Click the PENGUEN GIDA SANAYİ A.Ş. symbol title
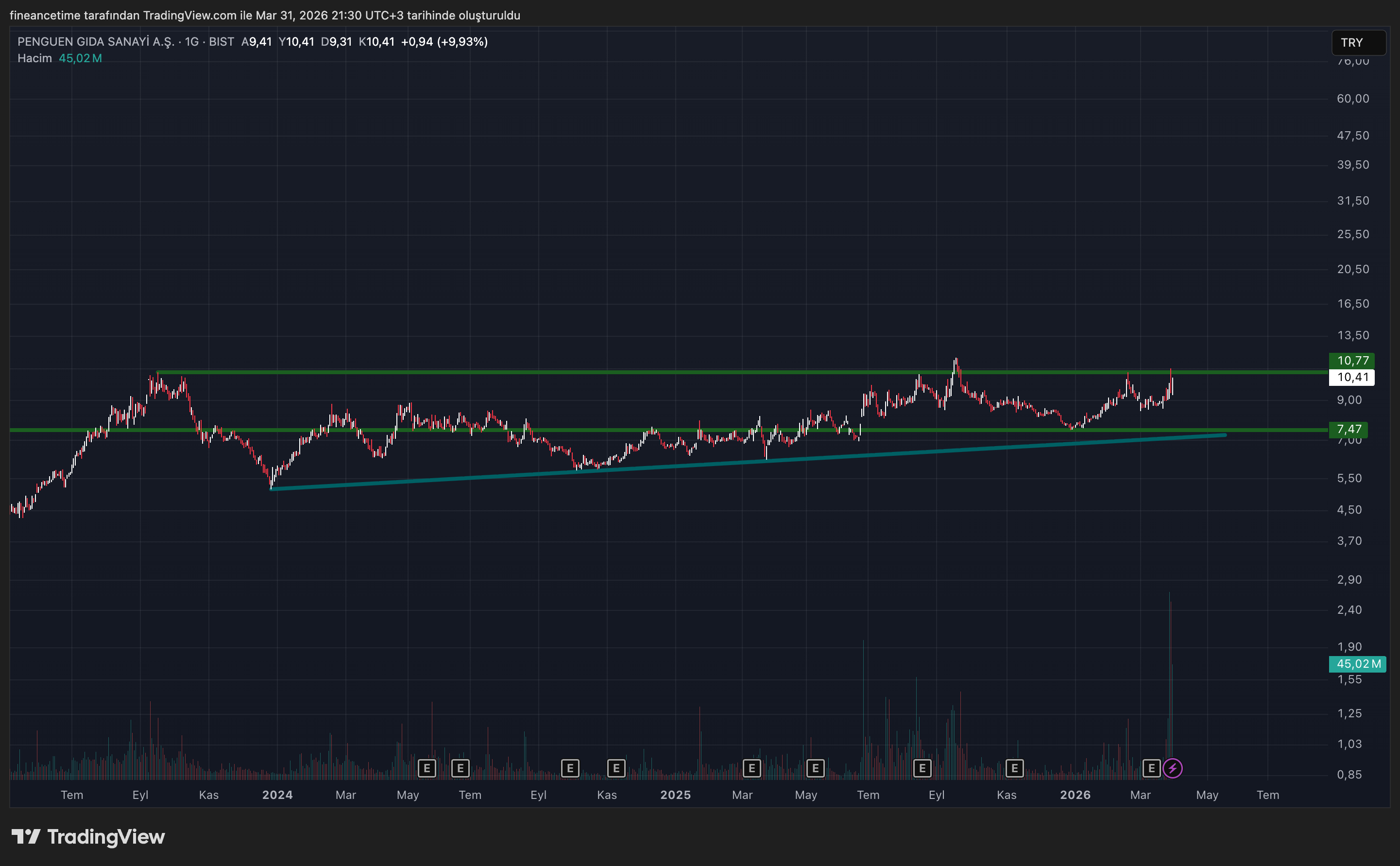 (x=96, y=42)
